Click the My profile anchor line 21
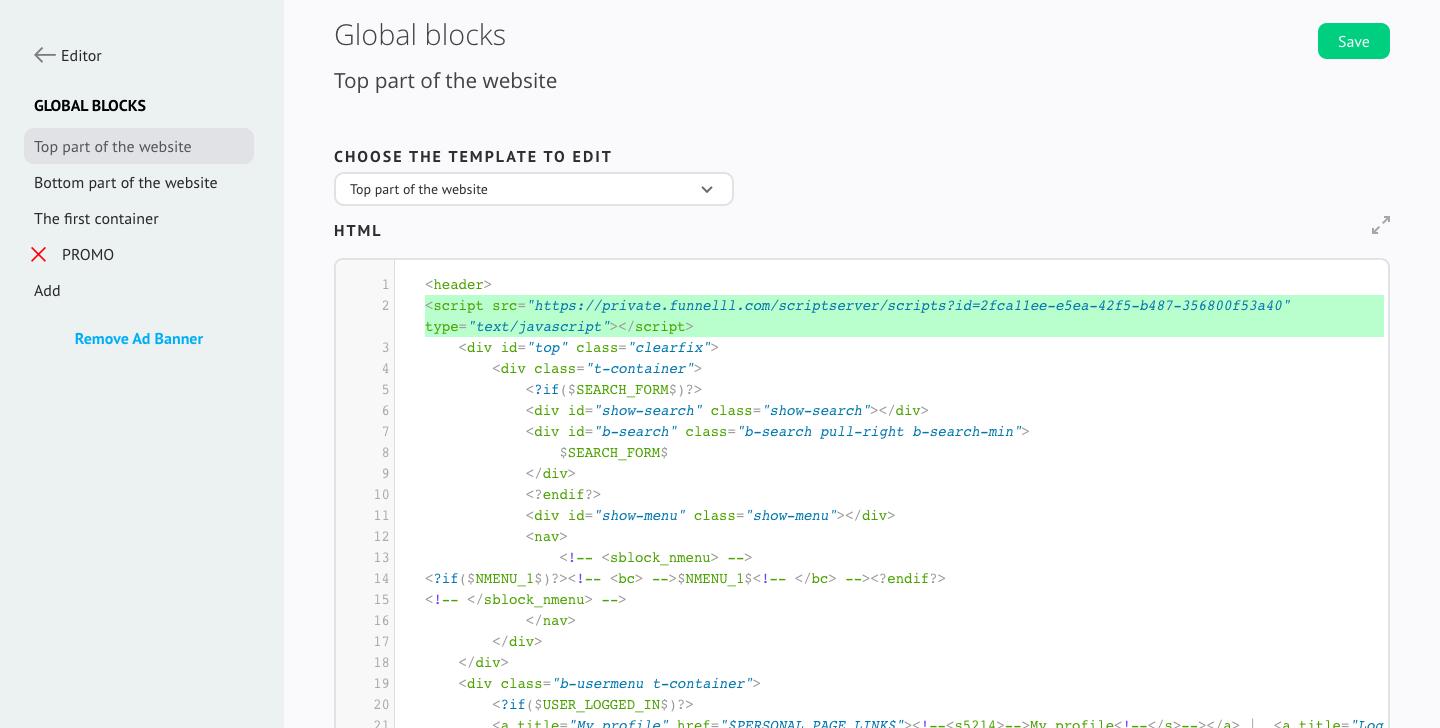Screen dimensions: 1440x728 pyautogui.click(x=940, y=724)
